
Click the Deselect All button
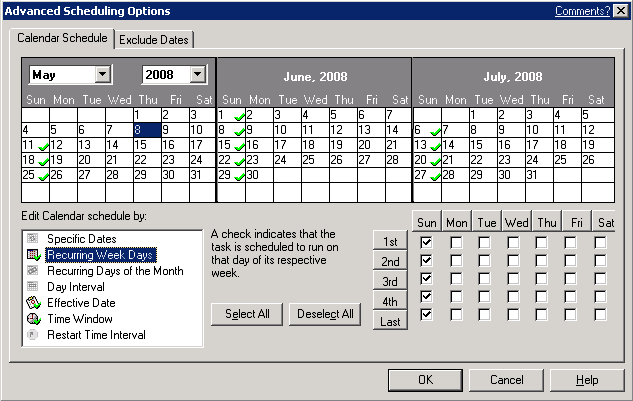(x=325, y=314)
